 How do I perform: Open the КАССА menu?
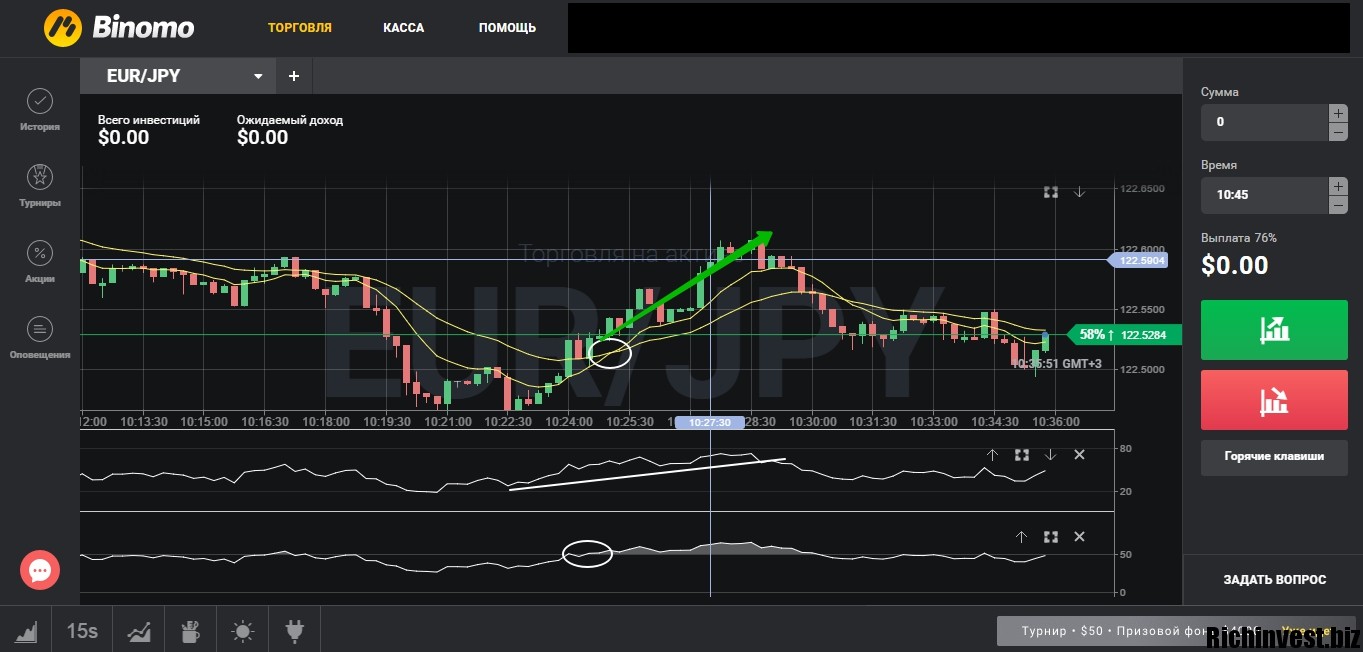403,28
